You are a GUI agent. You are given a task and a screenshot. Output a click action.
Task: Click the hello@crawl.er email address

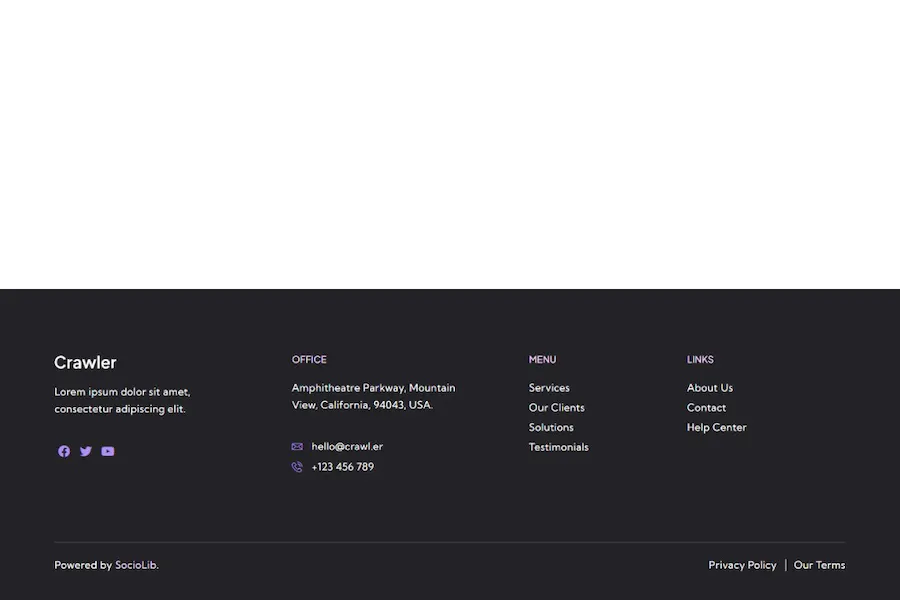pyautogui.click(x=347, y=447)
